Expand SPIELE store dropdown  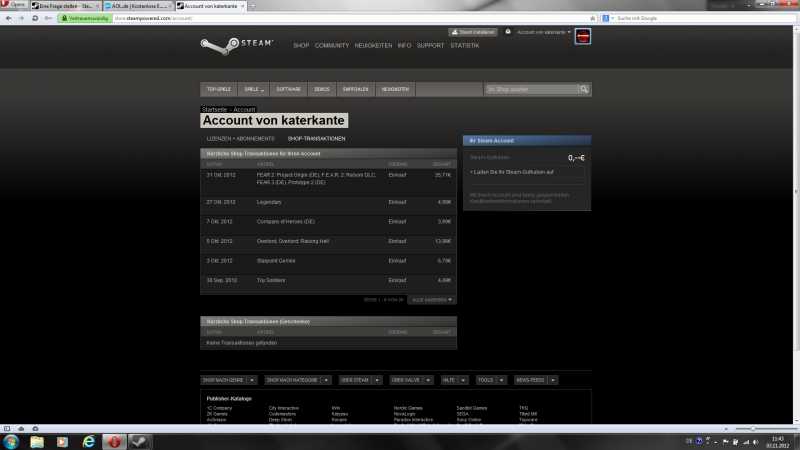click(x=254, y=89)
